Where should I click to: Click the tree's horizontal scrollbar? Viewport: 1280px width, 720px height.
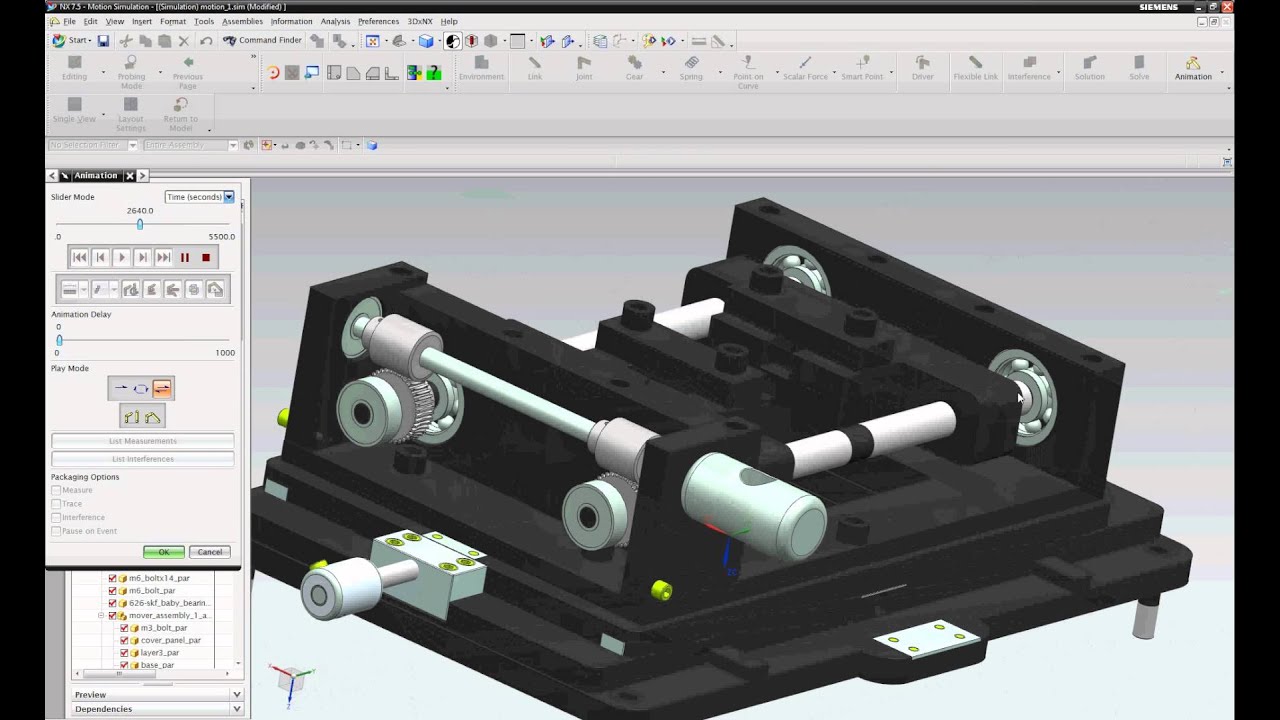[x=118, y=674]
